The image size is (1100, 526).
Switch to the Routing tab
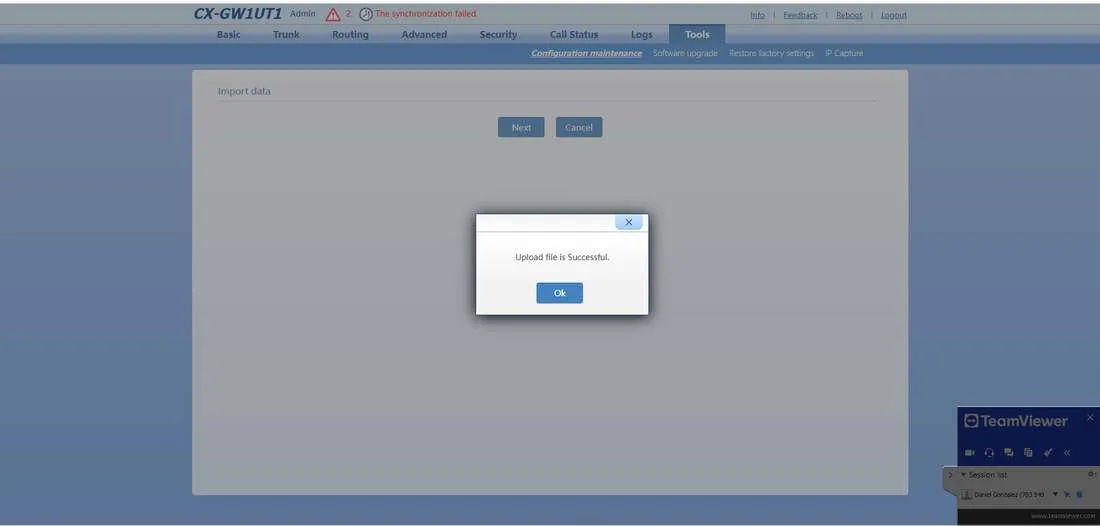click(350, 34)
